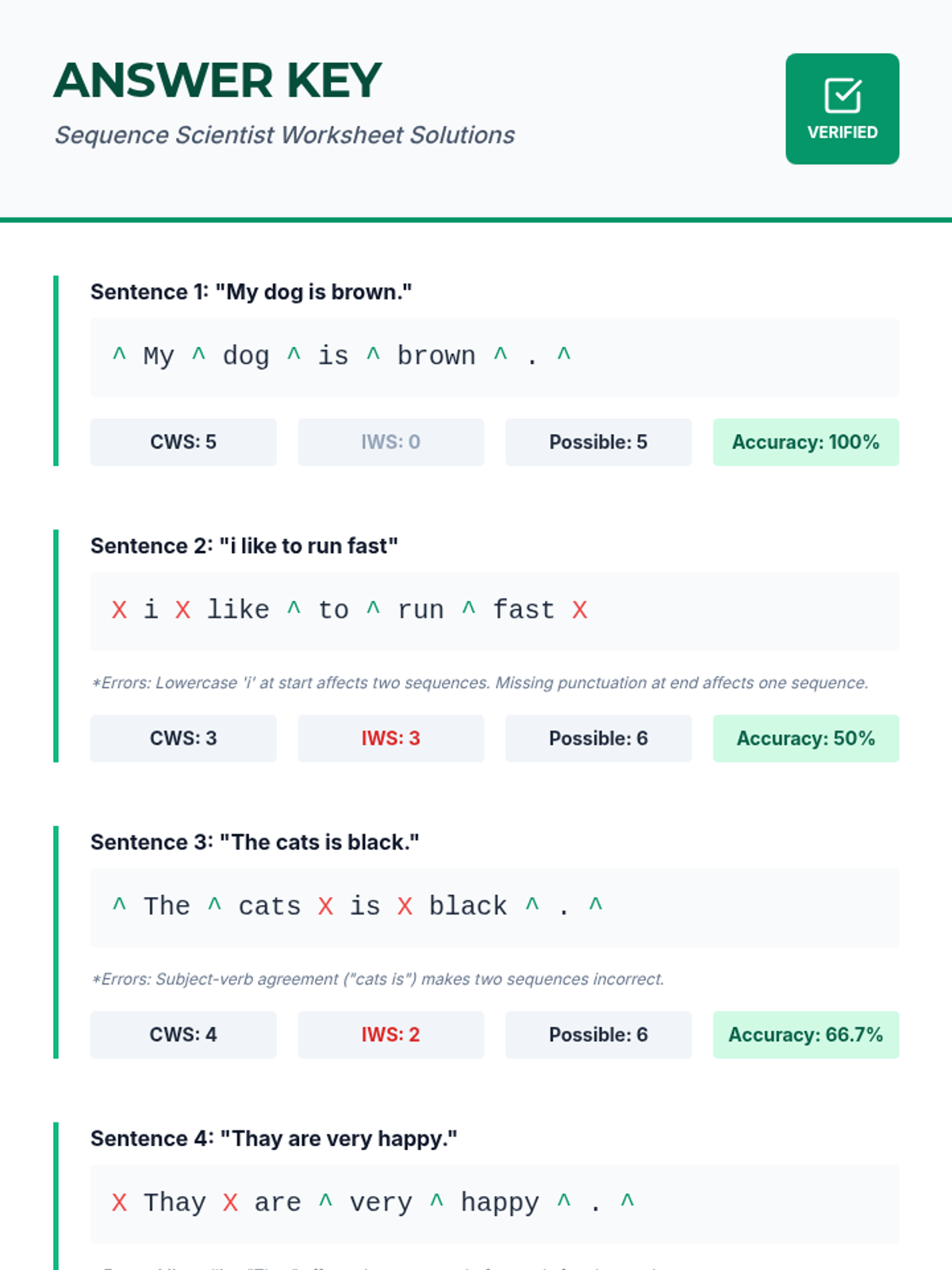Select the Sequence Scientist Worksheet Solutions subtitle
This screenshot has height=1270, width=952.
[284, 135]
